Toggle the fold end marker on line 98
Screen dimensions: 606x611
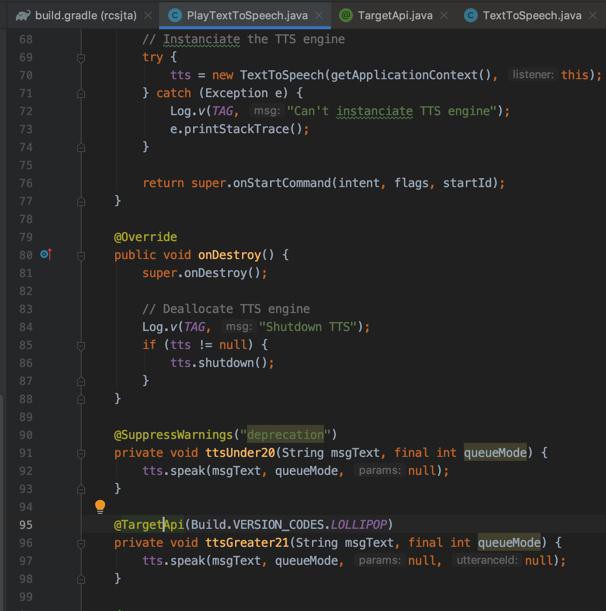81,579
